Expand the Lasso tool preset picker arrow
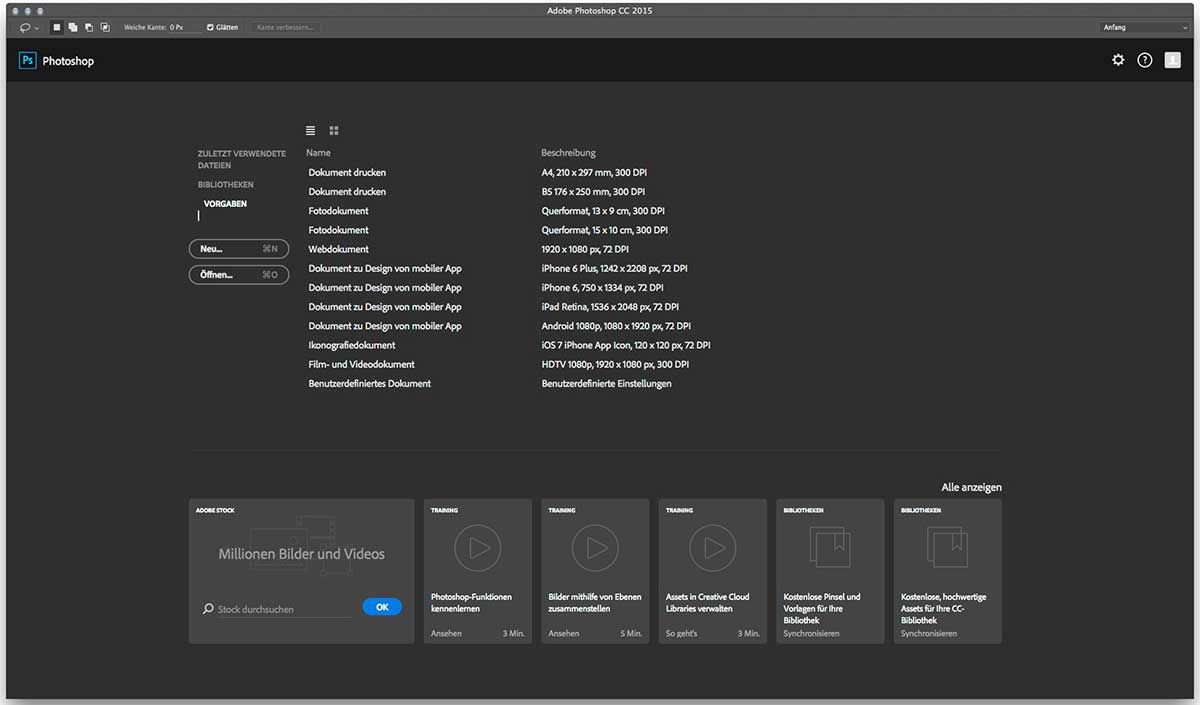Viewport: 1200px width, 705px height. (x=37, y=28)
